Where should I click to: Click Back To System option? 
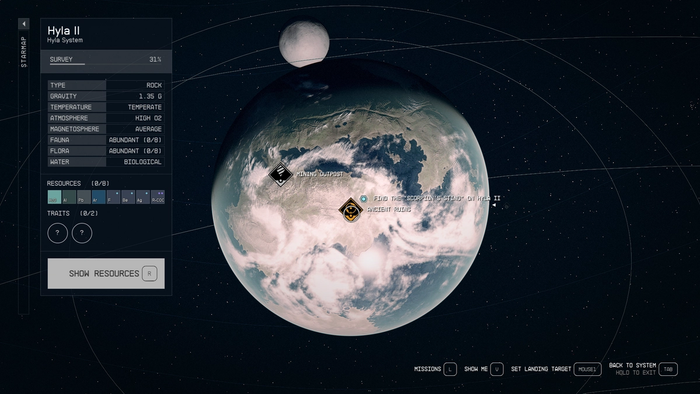coord(633,365)
